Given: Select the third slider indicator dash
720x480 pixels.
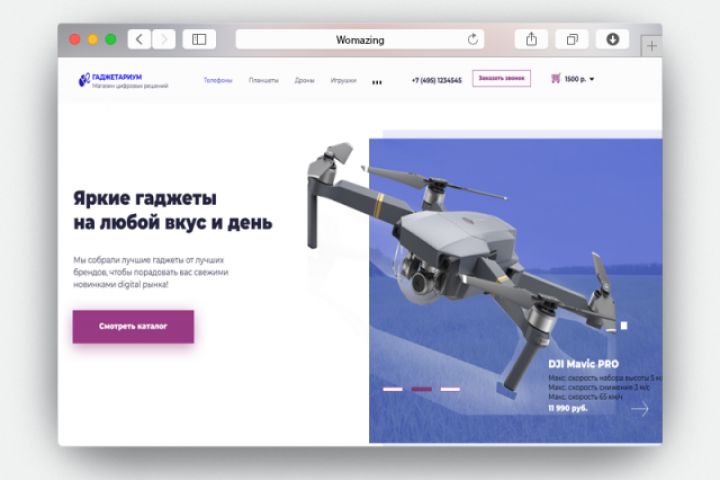Looking at the screenshot, I should pyautogui.click(x=450, y=389).
